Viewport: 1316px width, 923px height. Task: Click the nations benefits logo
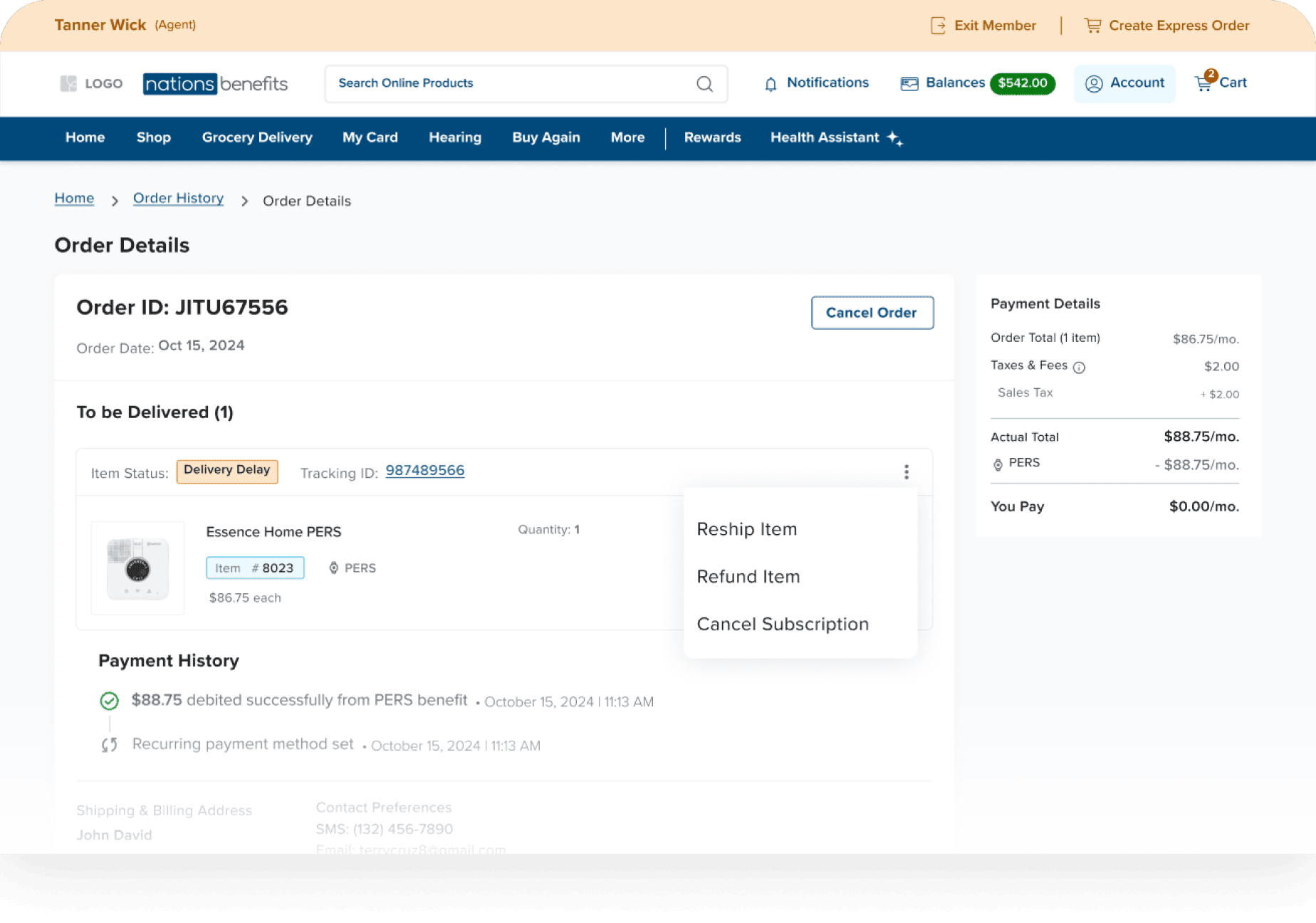point(215,83)
